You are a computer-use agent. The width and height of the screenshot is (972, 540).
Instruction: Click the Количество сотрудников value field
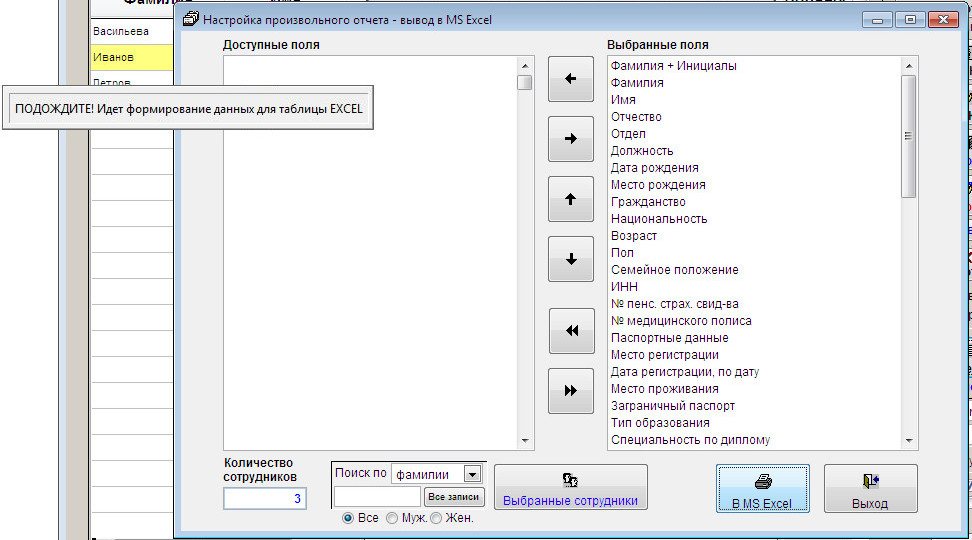click(x=265, y=498)
